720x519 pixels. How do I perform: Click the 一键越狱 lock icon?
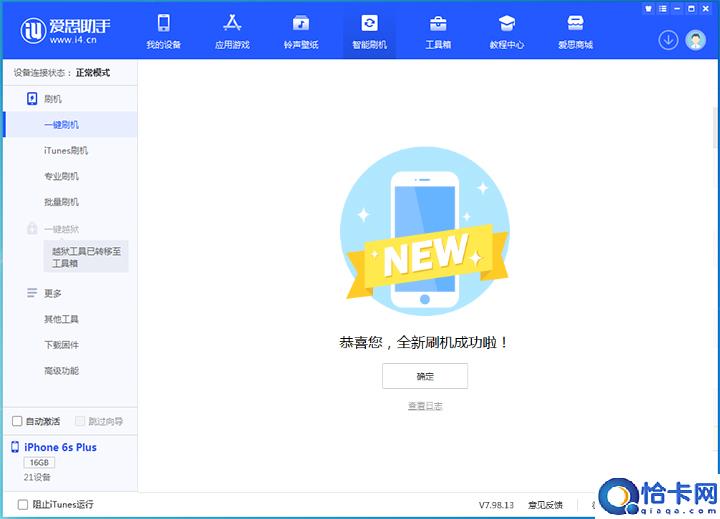click(32, 228)
